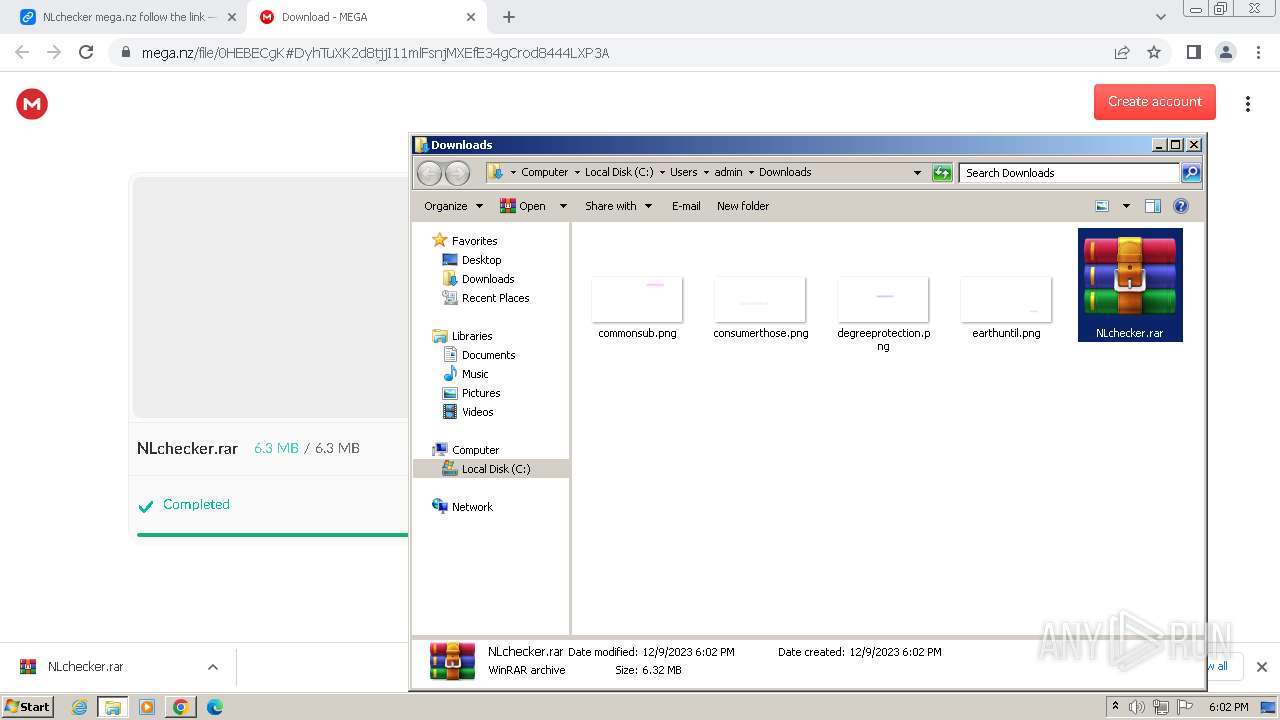Open Chrome three-dot menu
This screenshot has height=720, width=1280.
1259,52
